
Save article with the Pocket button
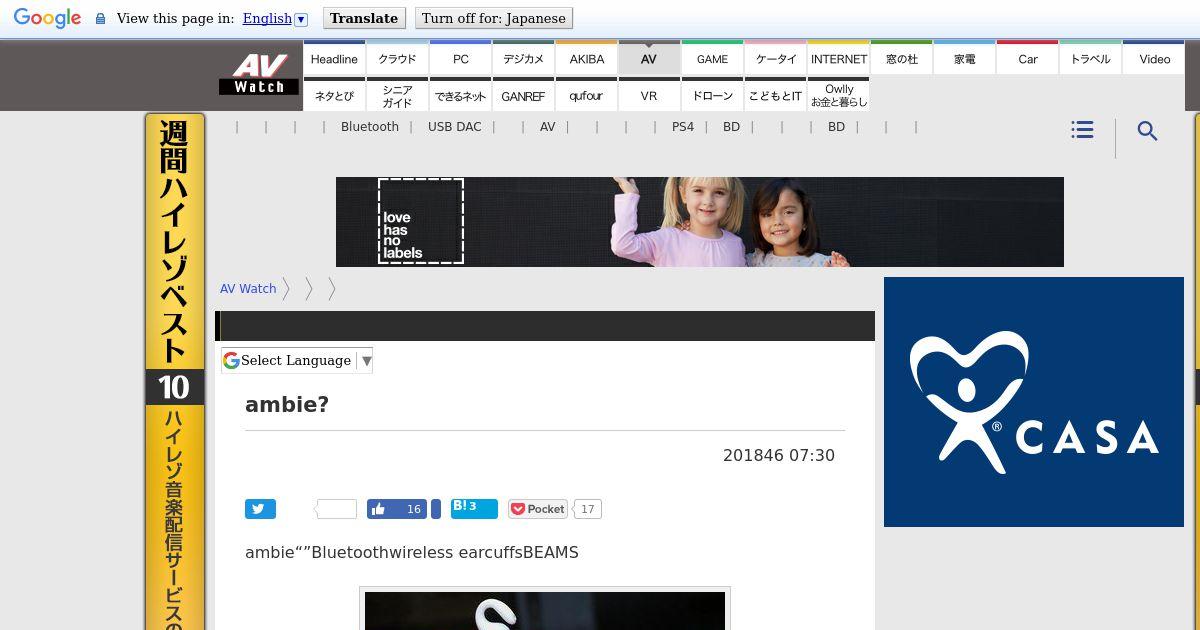pyautogui.click(x=538, y=509)
